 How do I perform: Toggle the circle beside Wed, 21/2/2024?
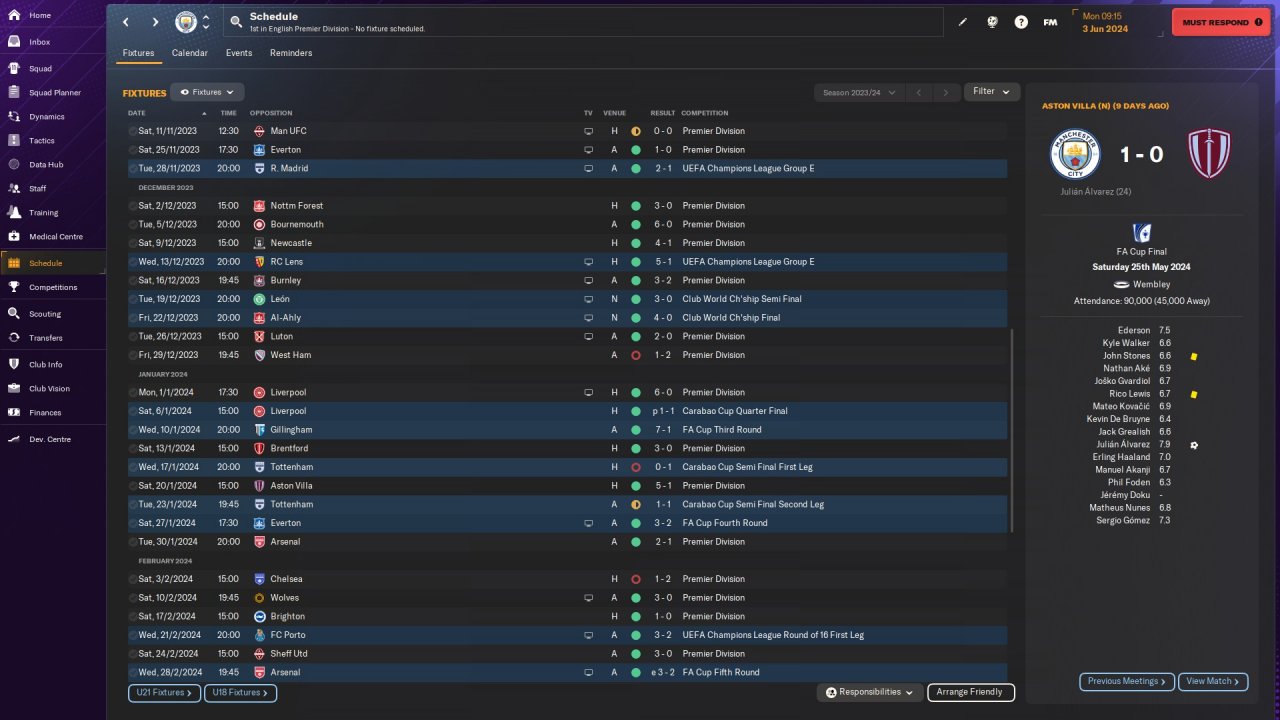[133, 635]
